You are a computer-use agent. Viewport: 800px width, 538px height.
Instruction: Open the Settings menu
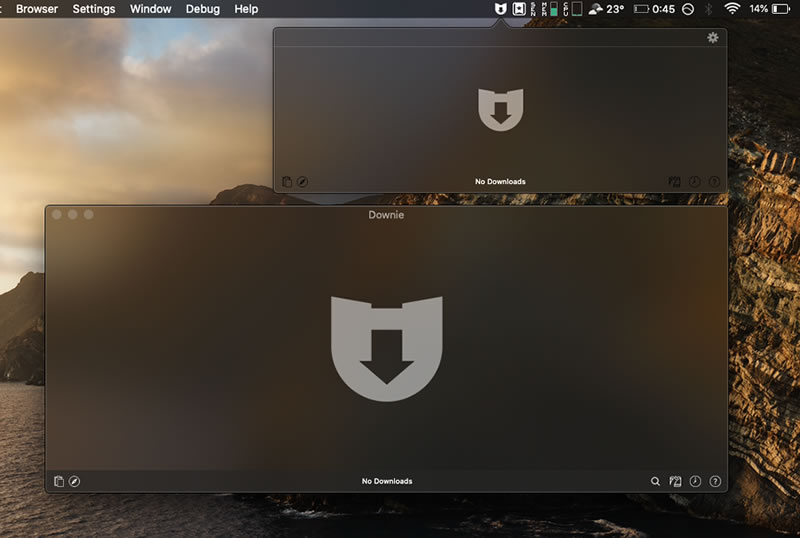click(x=93, y=9)
